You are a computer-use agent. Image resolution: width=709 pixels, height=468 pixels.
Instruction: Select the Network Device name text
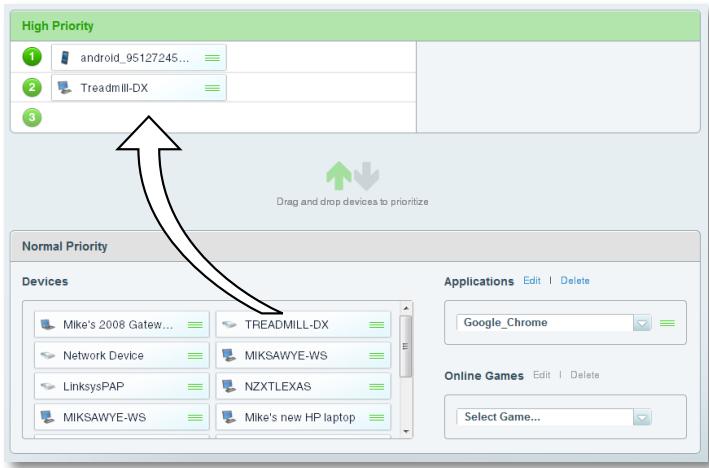(103, 356)
